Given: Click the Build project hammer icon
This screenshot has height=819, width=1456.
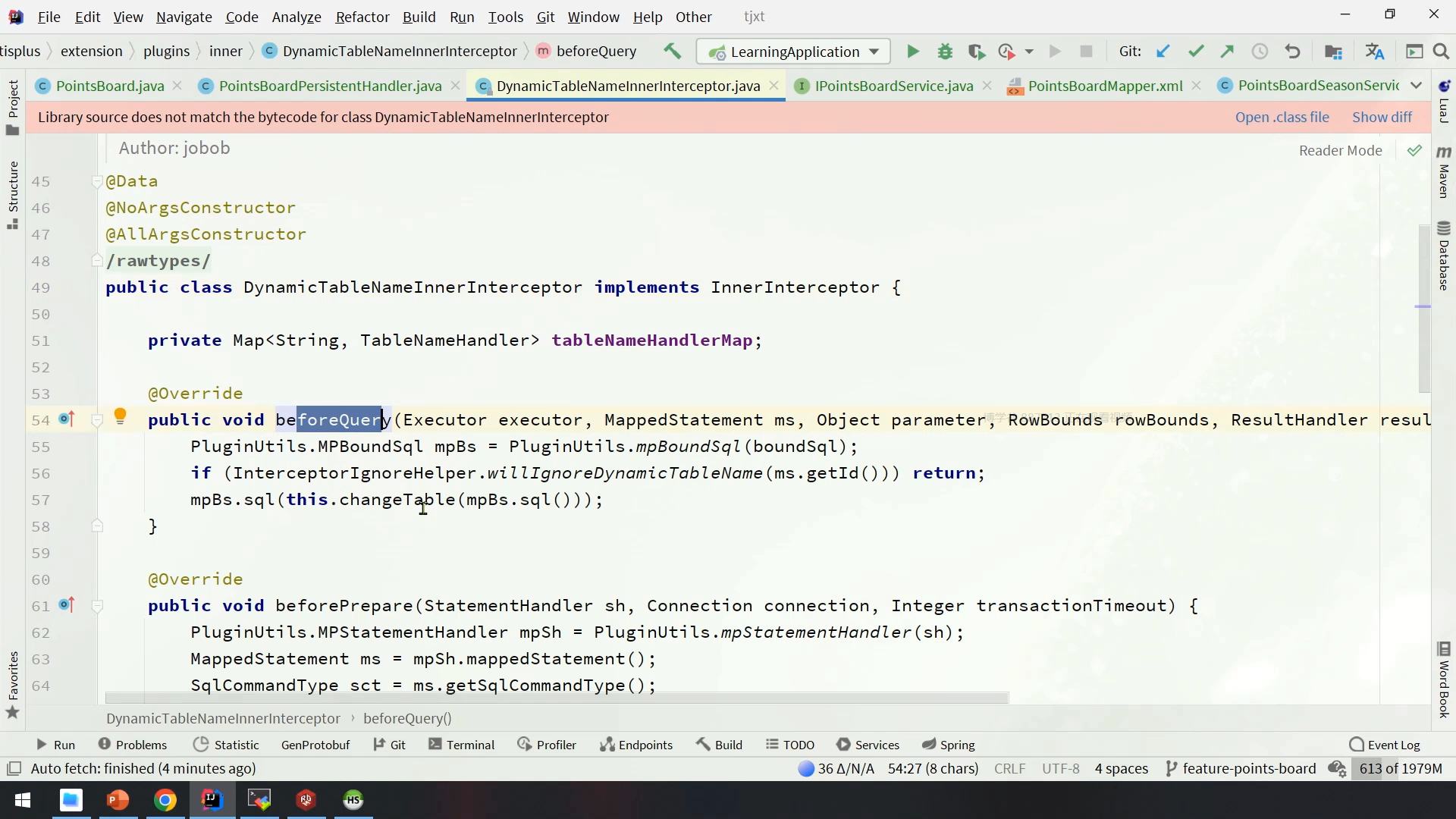Looking at the screenshot, I should [x=672, y=52].
